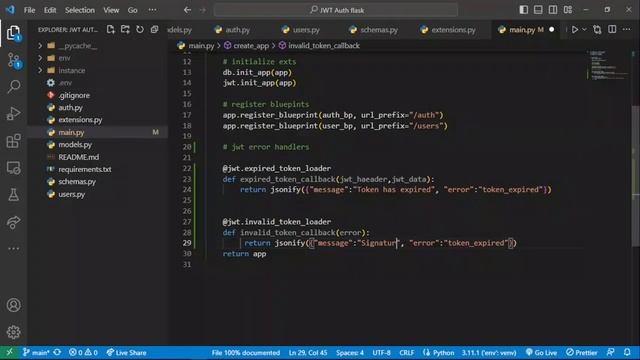Image resolution: width=640 pixels, height=360 pixels.
Task: Open the Manage settings gear
Action: 13,332
